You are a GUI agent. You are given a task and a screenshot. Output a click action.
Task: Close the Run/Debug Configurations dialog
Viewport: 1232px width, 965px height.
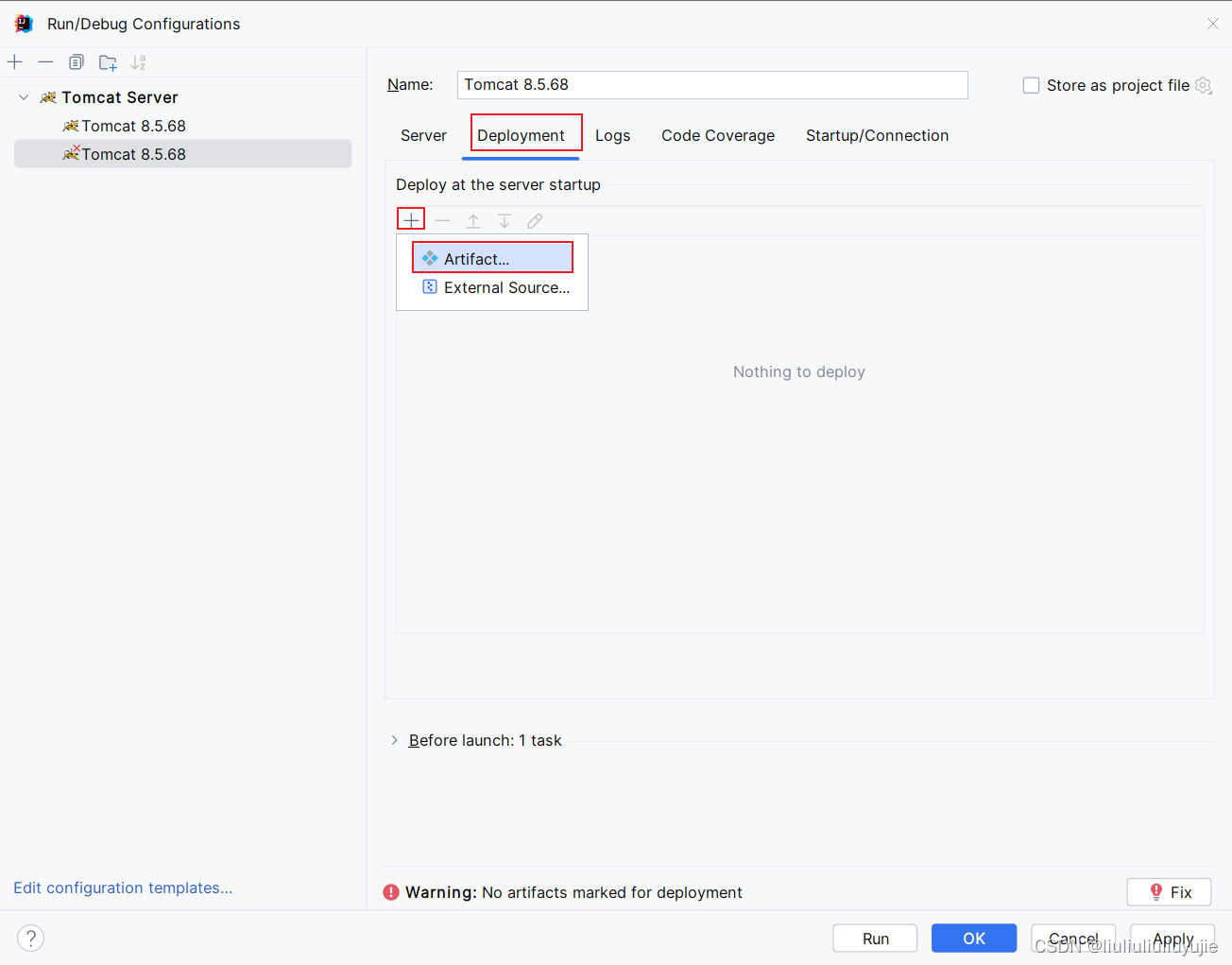1213,24
